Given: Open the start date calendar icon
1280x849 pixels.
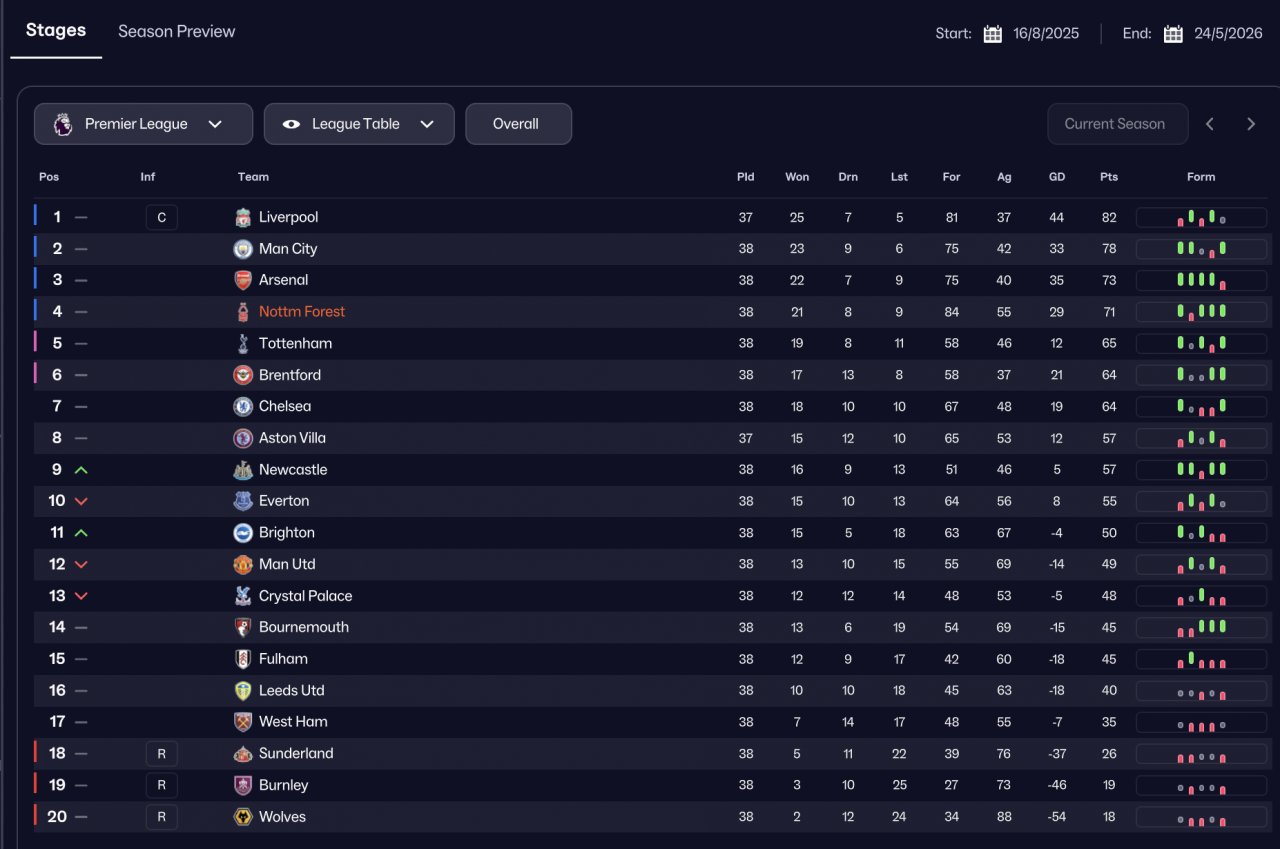Looking at the screenshot, I should tap(992, 34).
